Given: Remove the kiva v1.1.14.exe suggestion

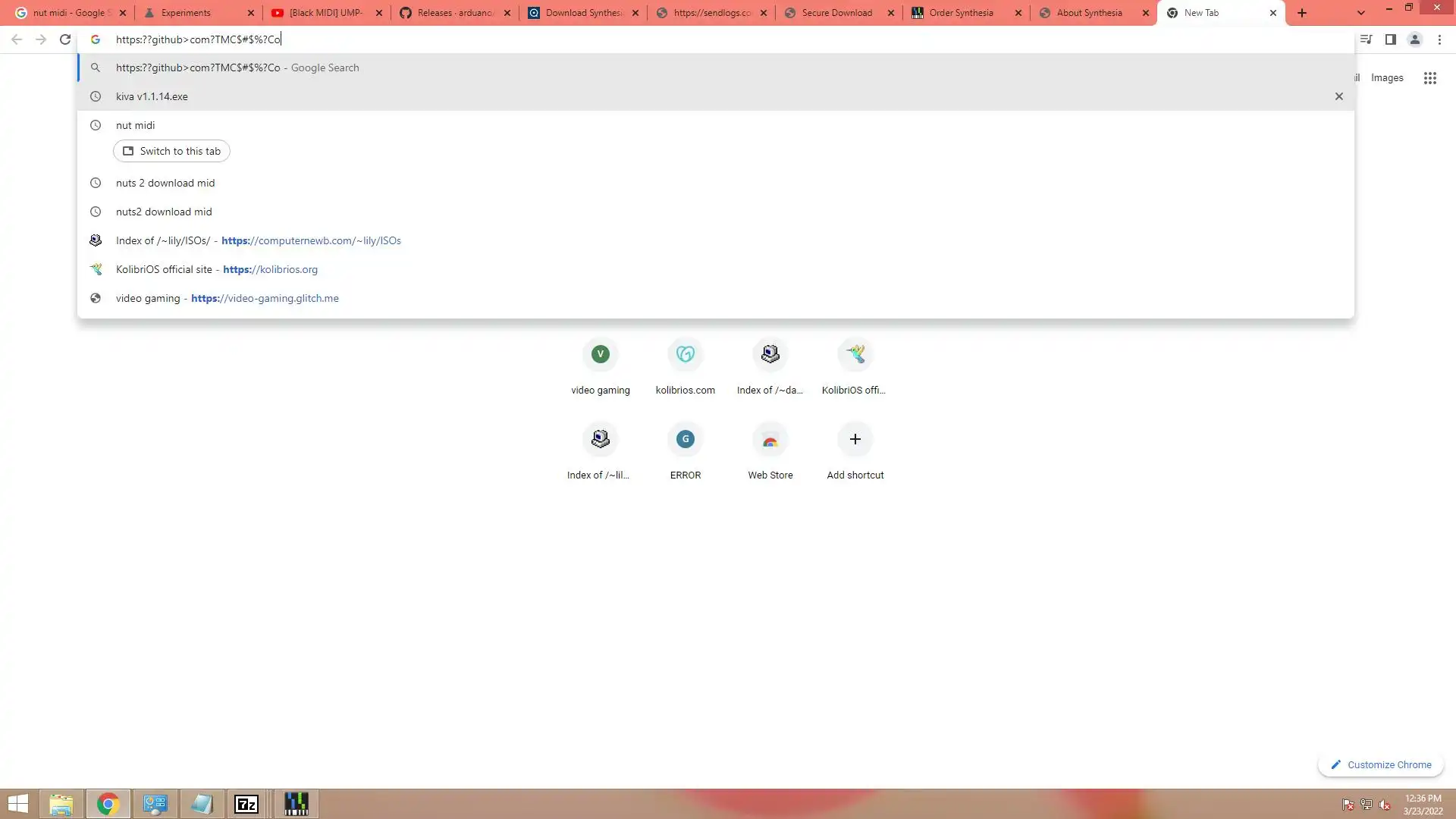Looking at the screenshot, I should pyautogui.click(x=1338, y=96).
